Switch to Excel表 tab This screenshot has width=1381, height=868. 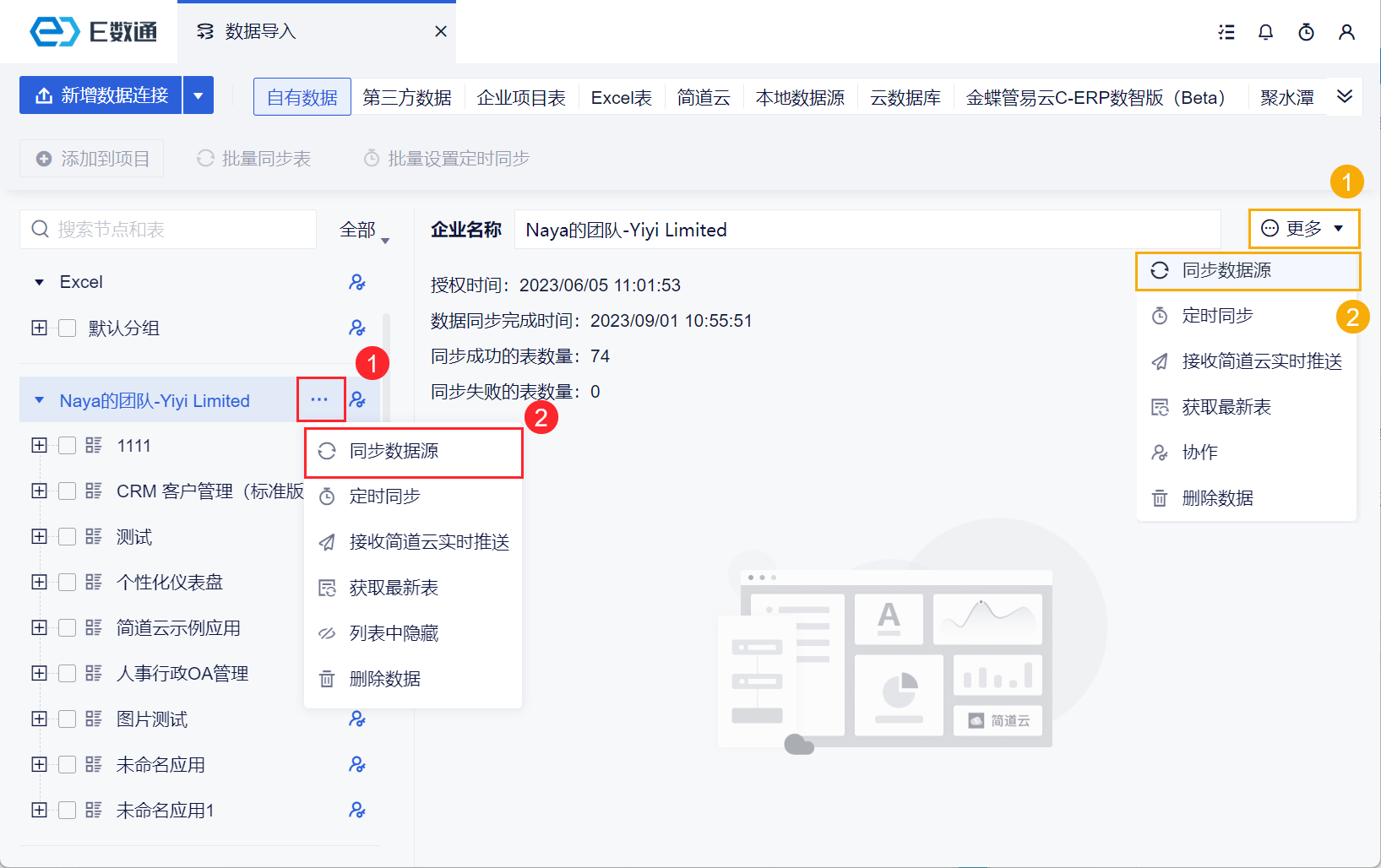click(x=622, y=97)
